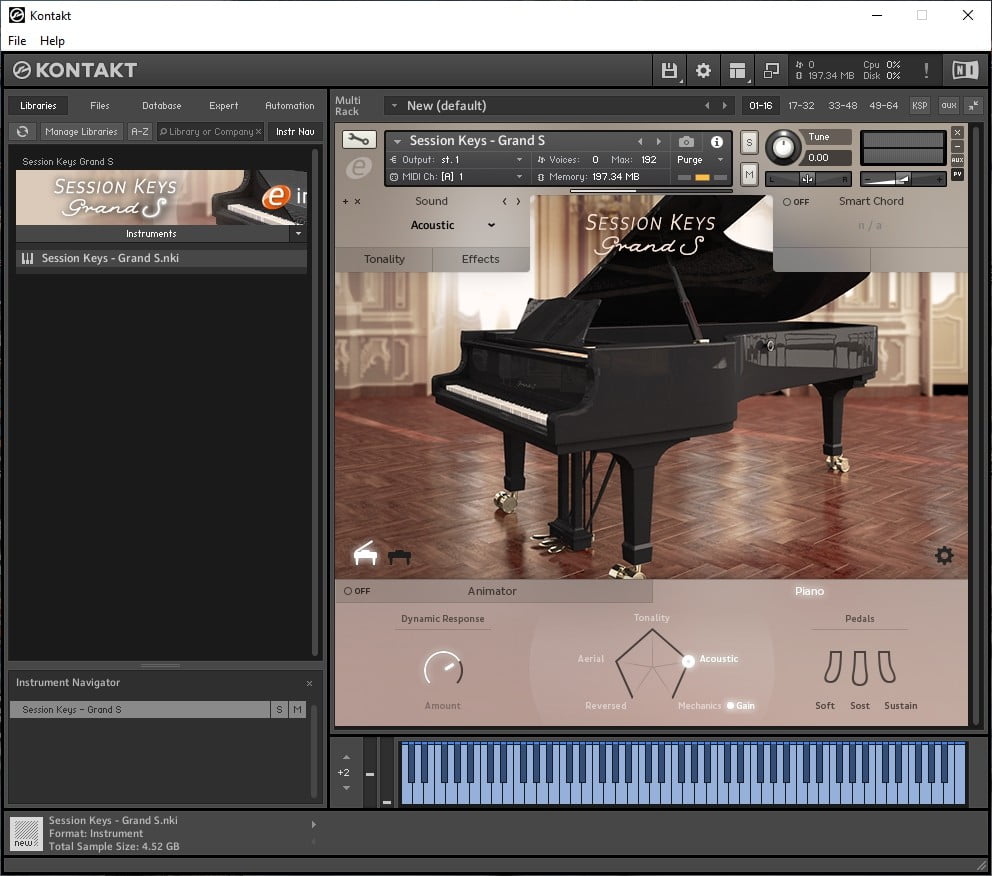This screenshot has height=876, width=992.
Task: Toggle Smart Chord OFF switch
Action: (x=796, y=202)
